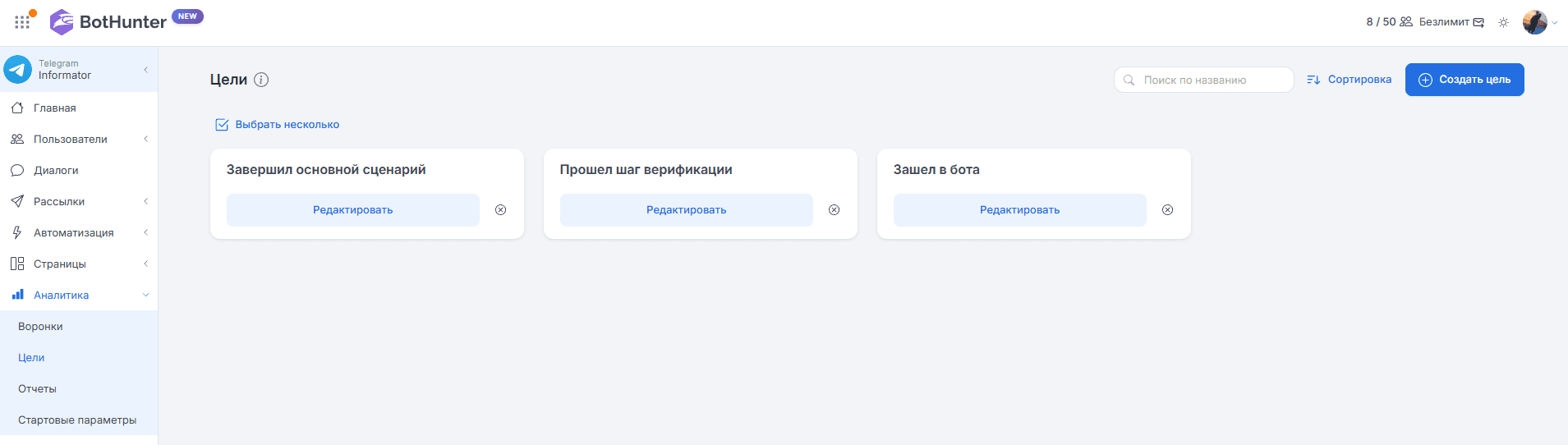
Task: Focus the Поиск по названию search field
Action: point(1204,80)
